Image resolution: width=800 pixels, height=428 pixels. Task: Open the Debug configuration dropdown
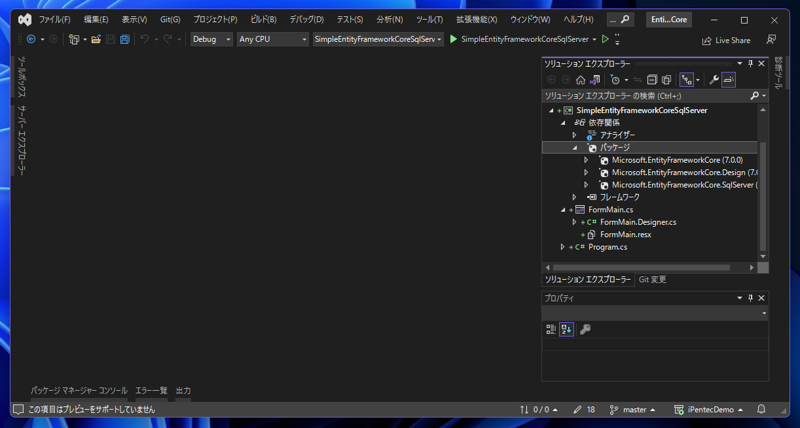coord(211,39)
